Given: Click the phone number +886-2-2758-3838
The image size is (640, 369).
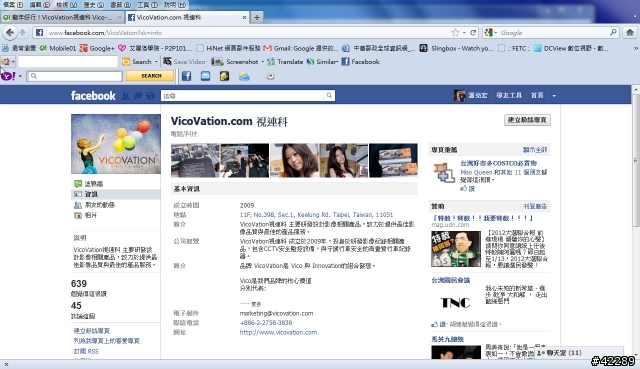Looking at the screenshot, I should tap(266, 322).
